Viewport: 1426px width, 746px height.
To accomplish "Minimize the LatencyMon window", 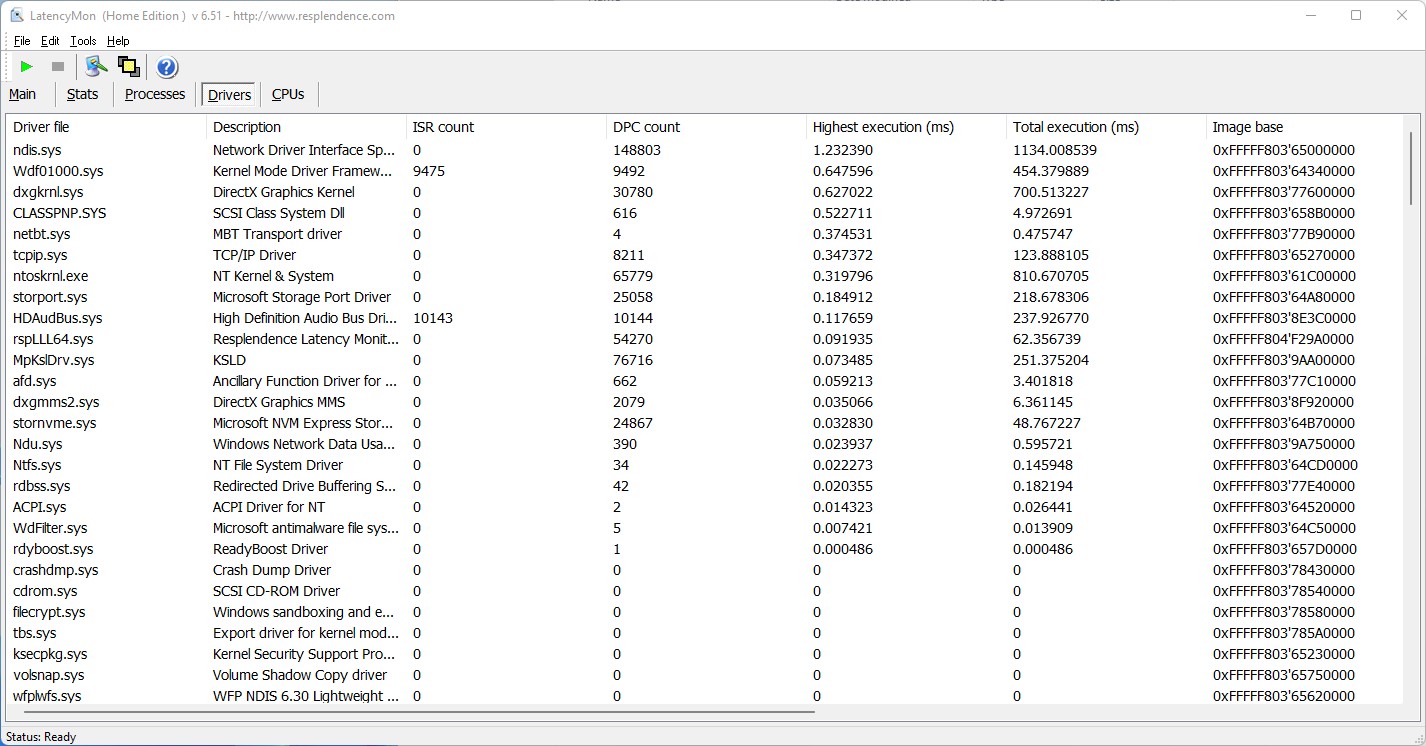I will pyautogui.click(x=1310, y=15).
